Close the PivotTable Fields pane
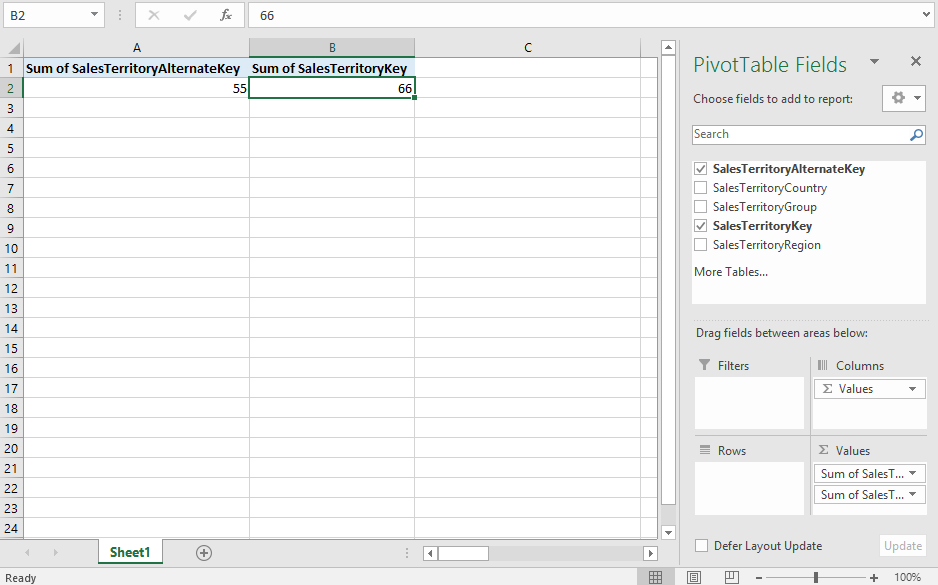938x585 pixels. point(915,61)
